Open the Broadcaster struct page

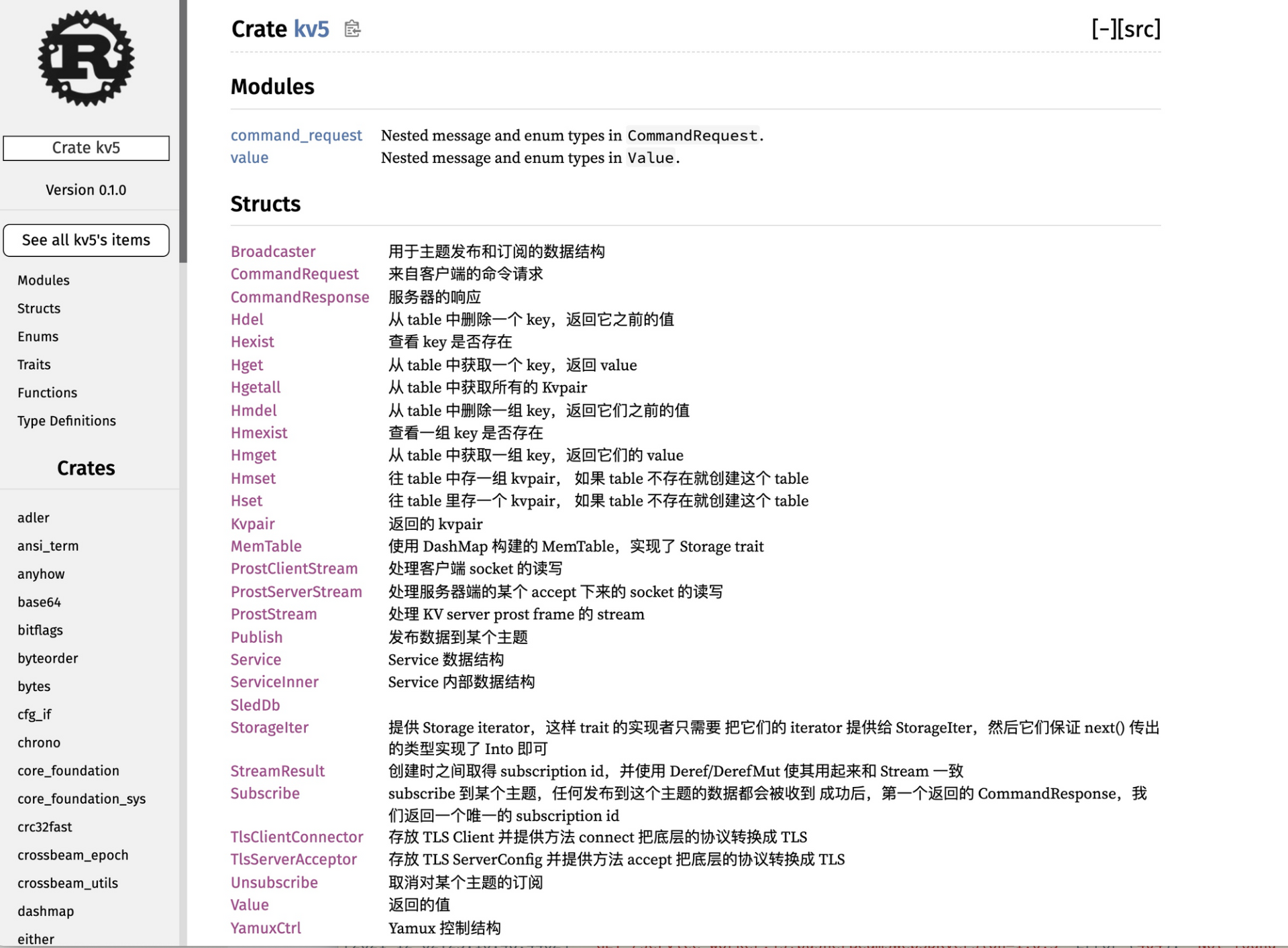tap(272, 252)
